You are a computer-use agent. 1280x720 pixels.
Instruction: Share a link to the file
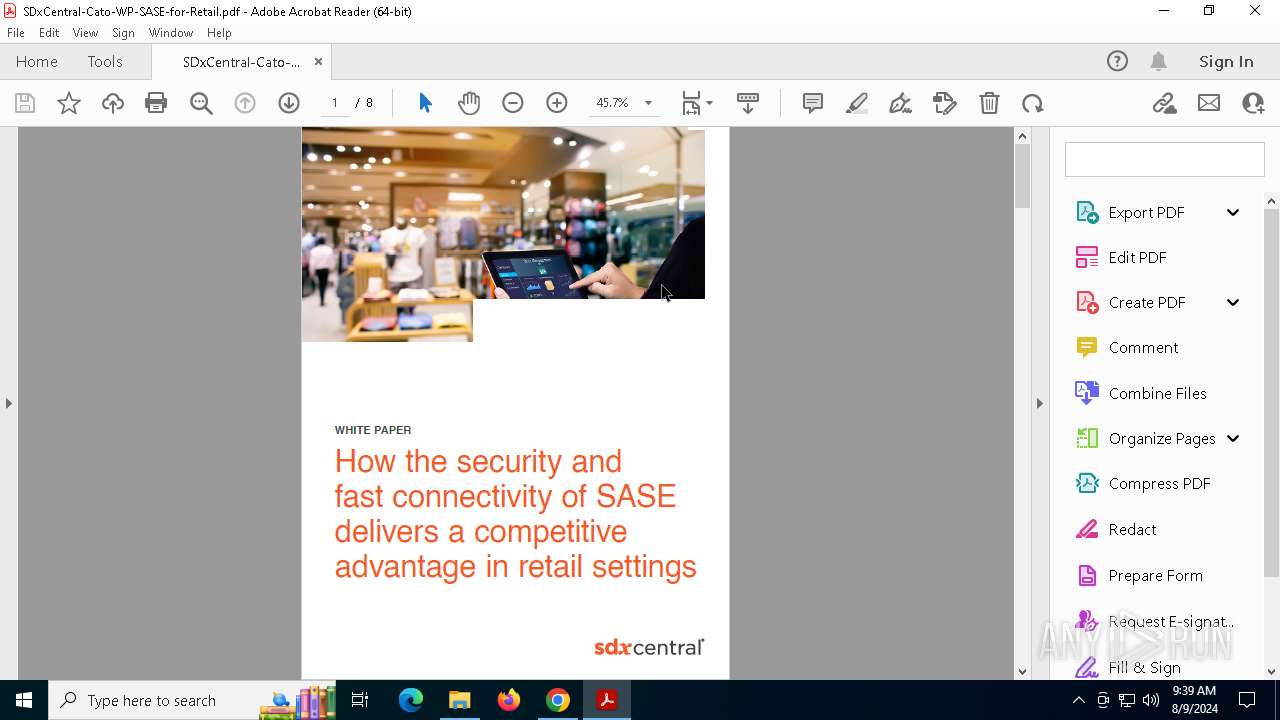[1164, 103]
